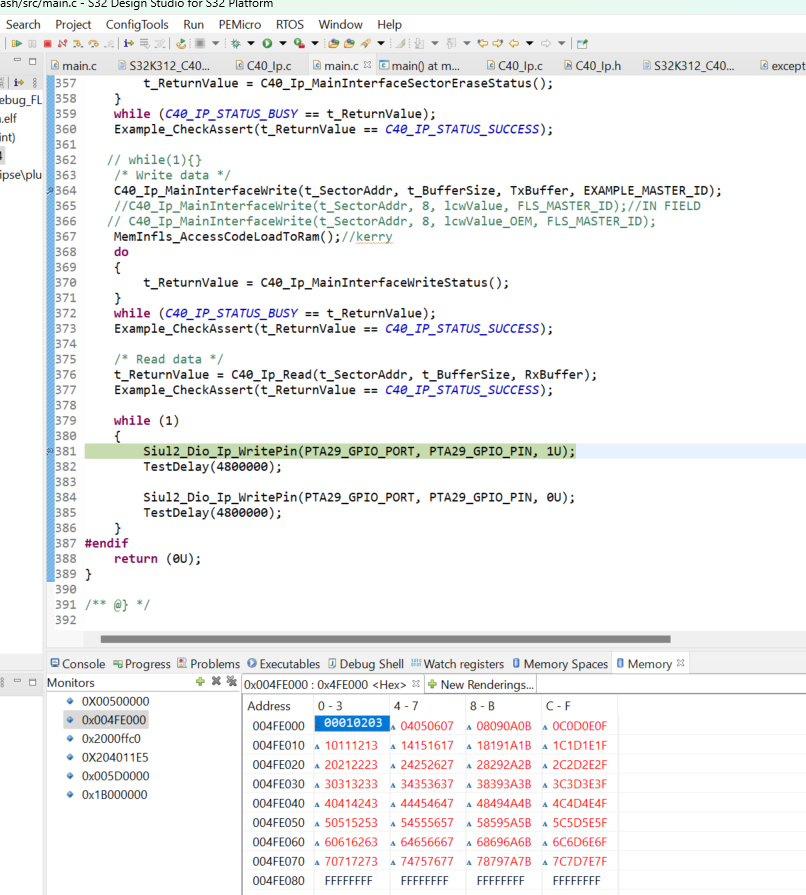Open dropdown beside the gray stop square
The image size is (806, 895).
pyautogui.click(x=216, y=43)
